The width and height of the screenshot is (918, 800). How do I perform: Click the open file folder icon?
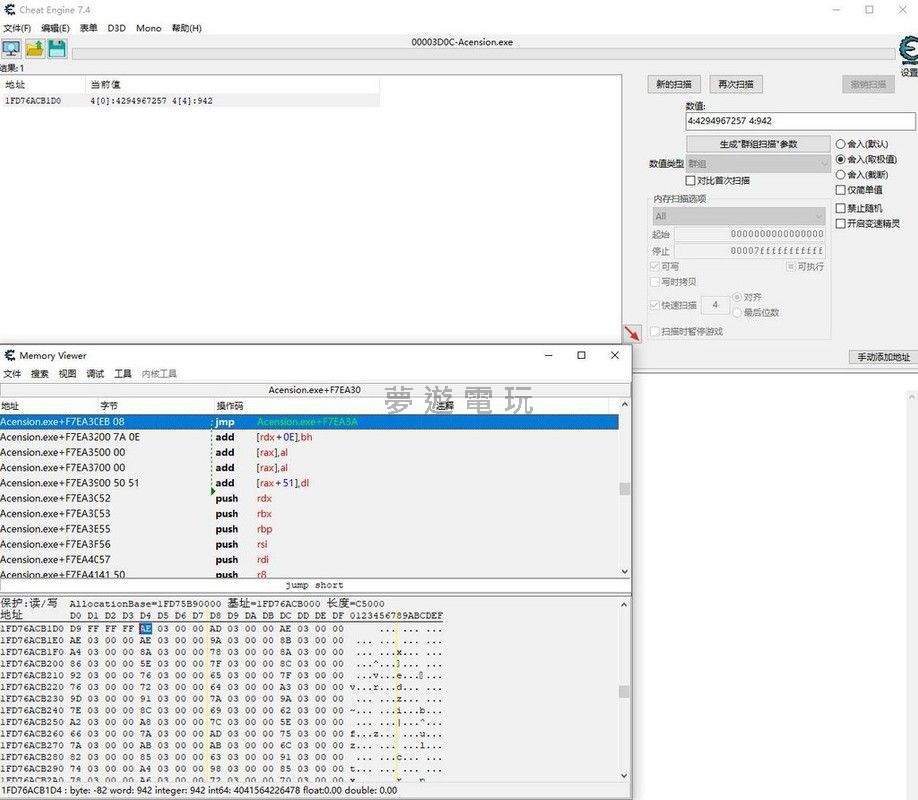(35, 48)
